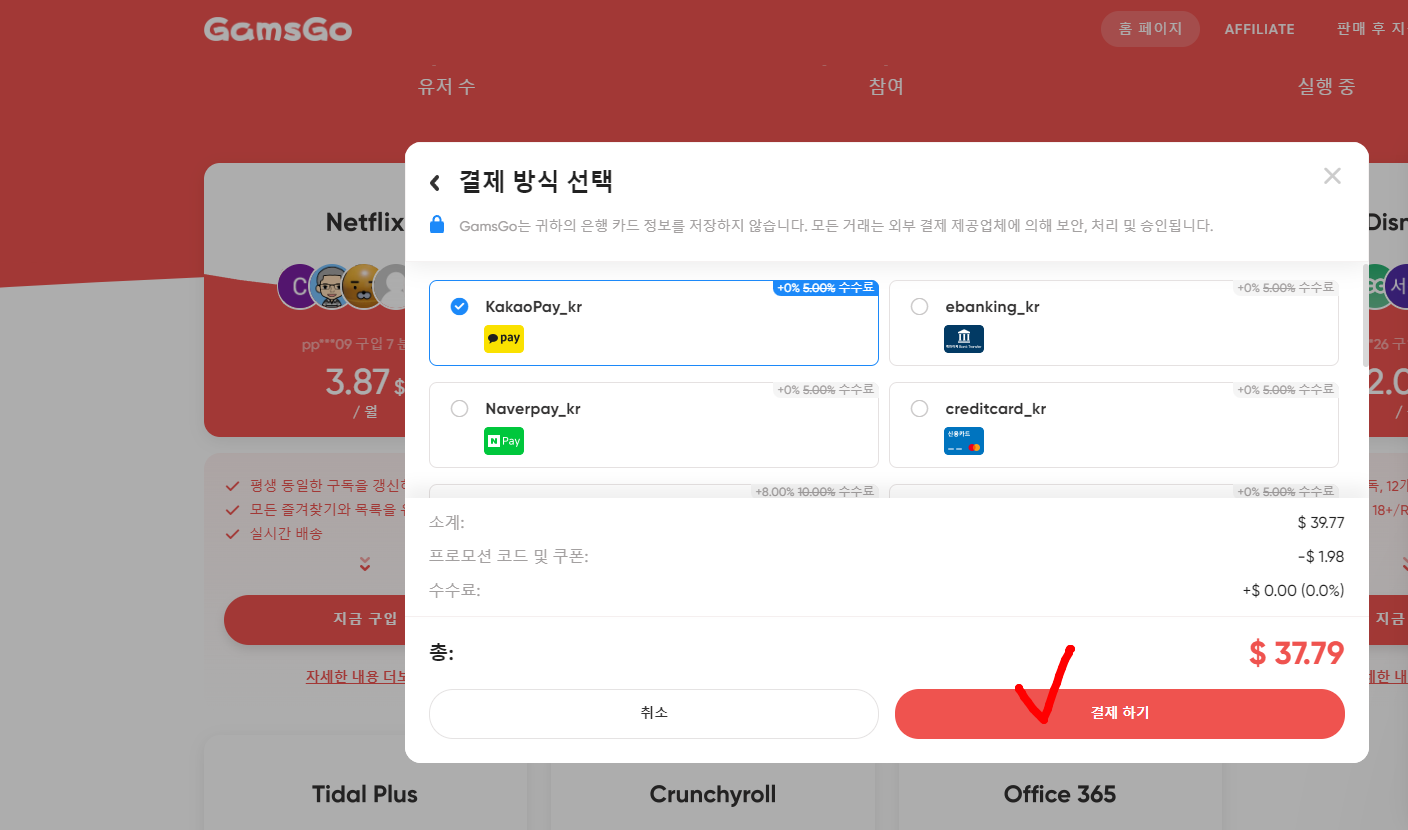Open the Crunchyroll card
The height and width of the screenshot is (830, 1408).
(x=712, y=794)
